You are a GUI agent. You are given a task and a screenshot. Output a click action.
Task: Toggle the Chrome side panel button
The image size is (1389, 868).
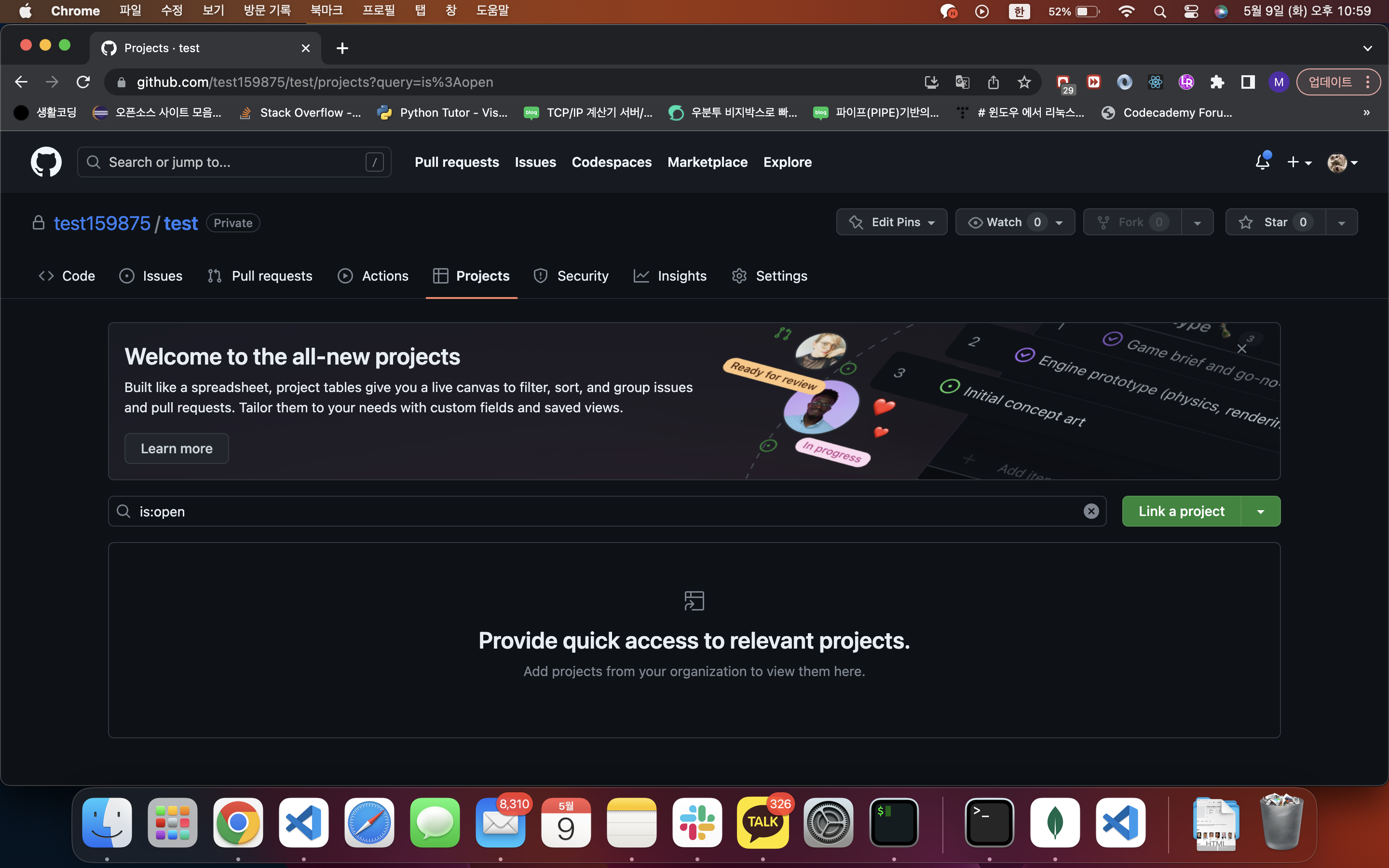[1248, 82]
